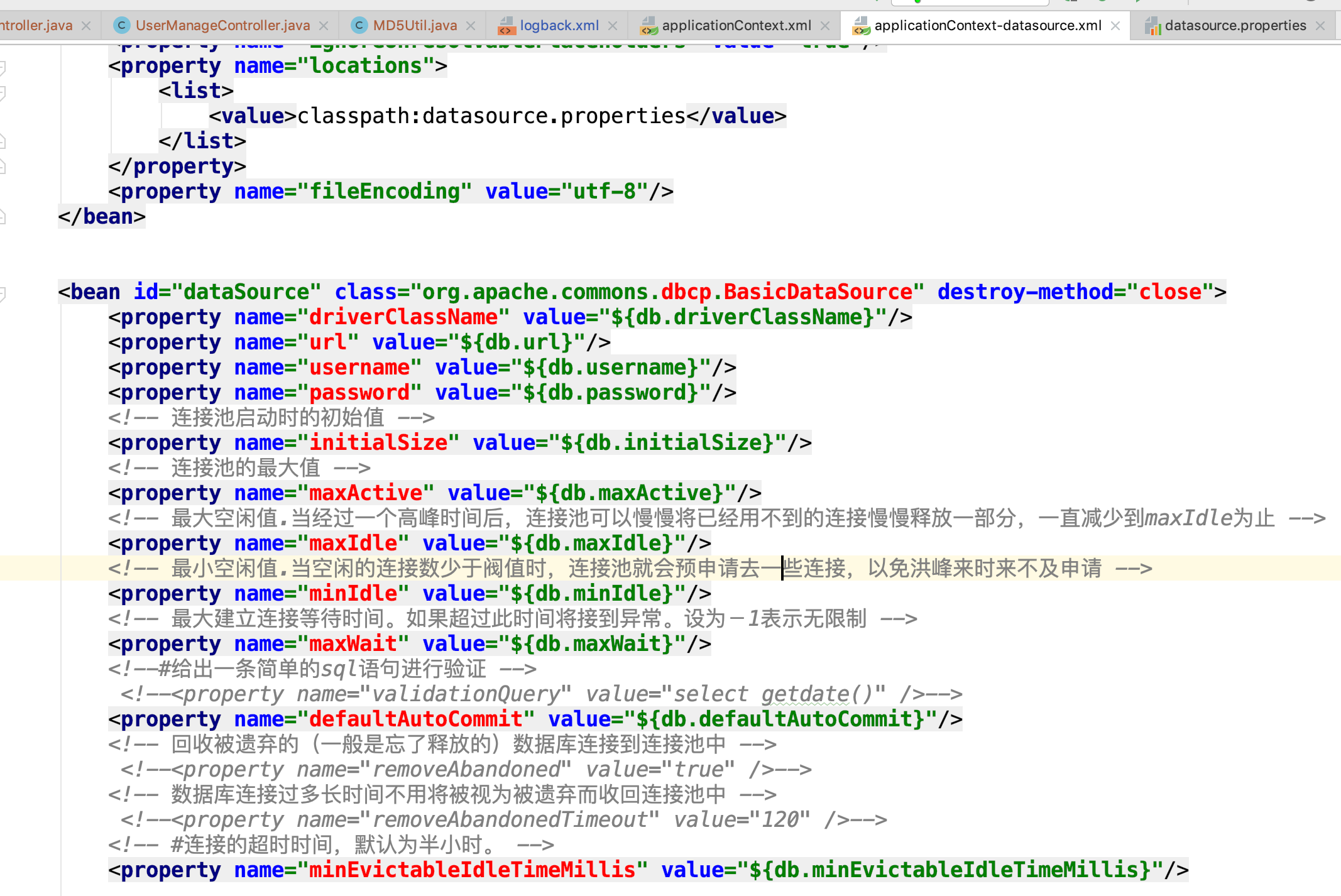1341x896 pixels.
Task: Close the datasource.properties tab
Action: pyautogui.click(x=1320, y=26)
